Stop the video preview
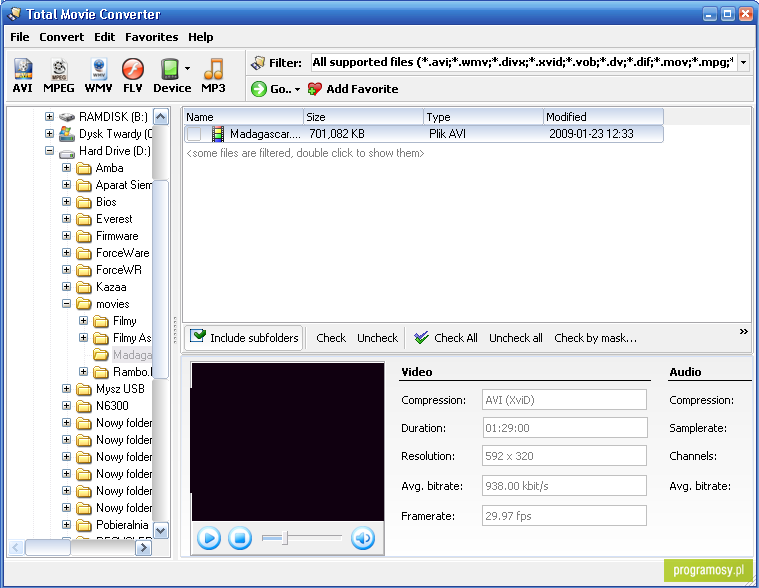The width and height of the screenshot is (759, 588). [240, 538]
